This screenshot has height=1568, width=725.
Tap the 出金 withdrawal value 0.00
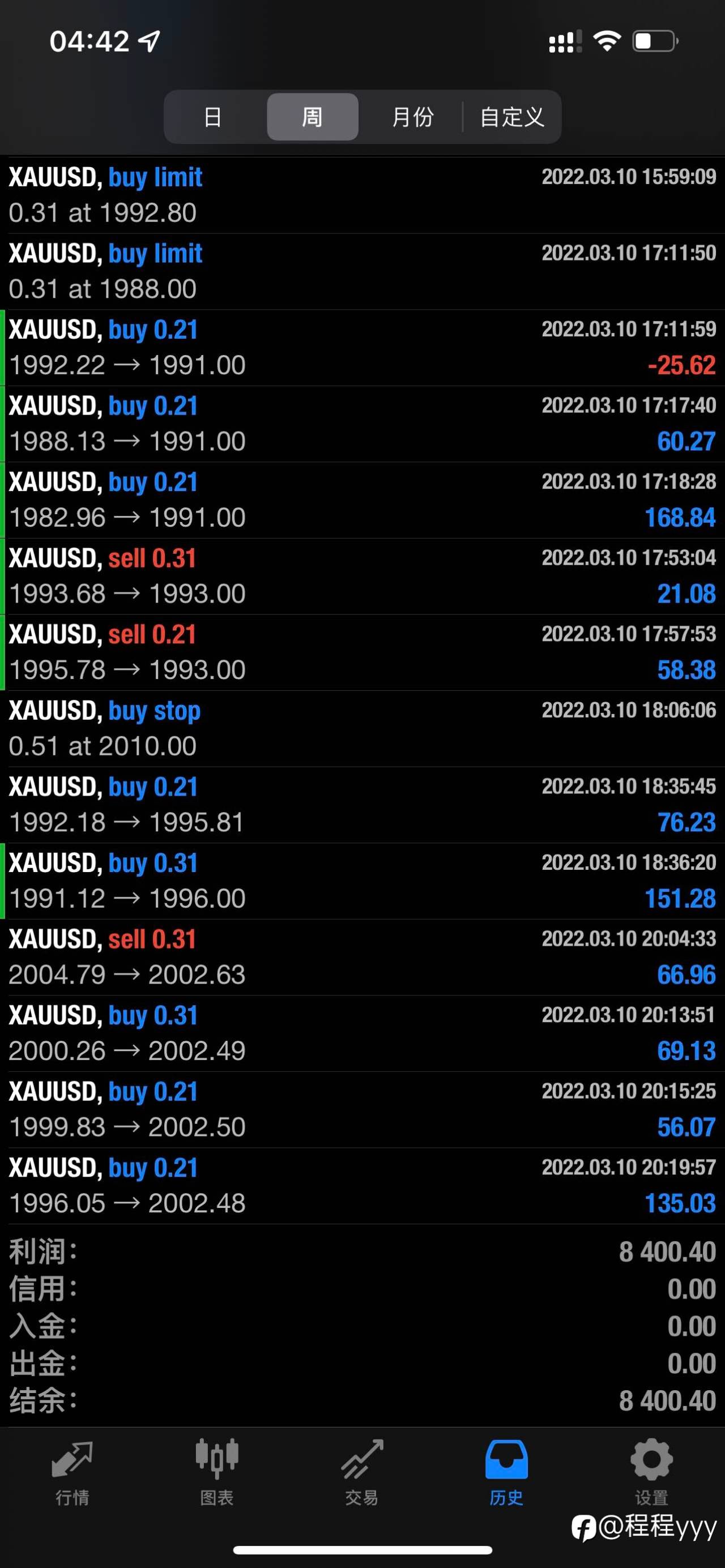692,1364
